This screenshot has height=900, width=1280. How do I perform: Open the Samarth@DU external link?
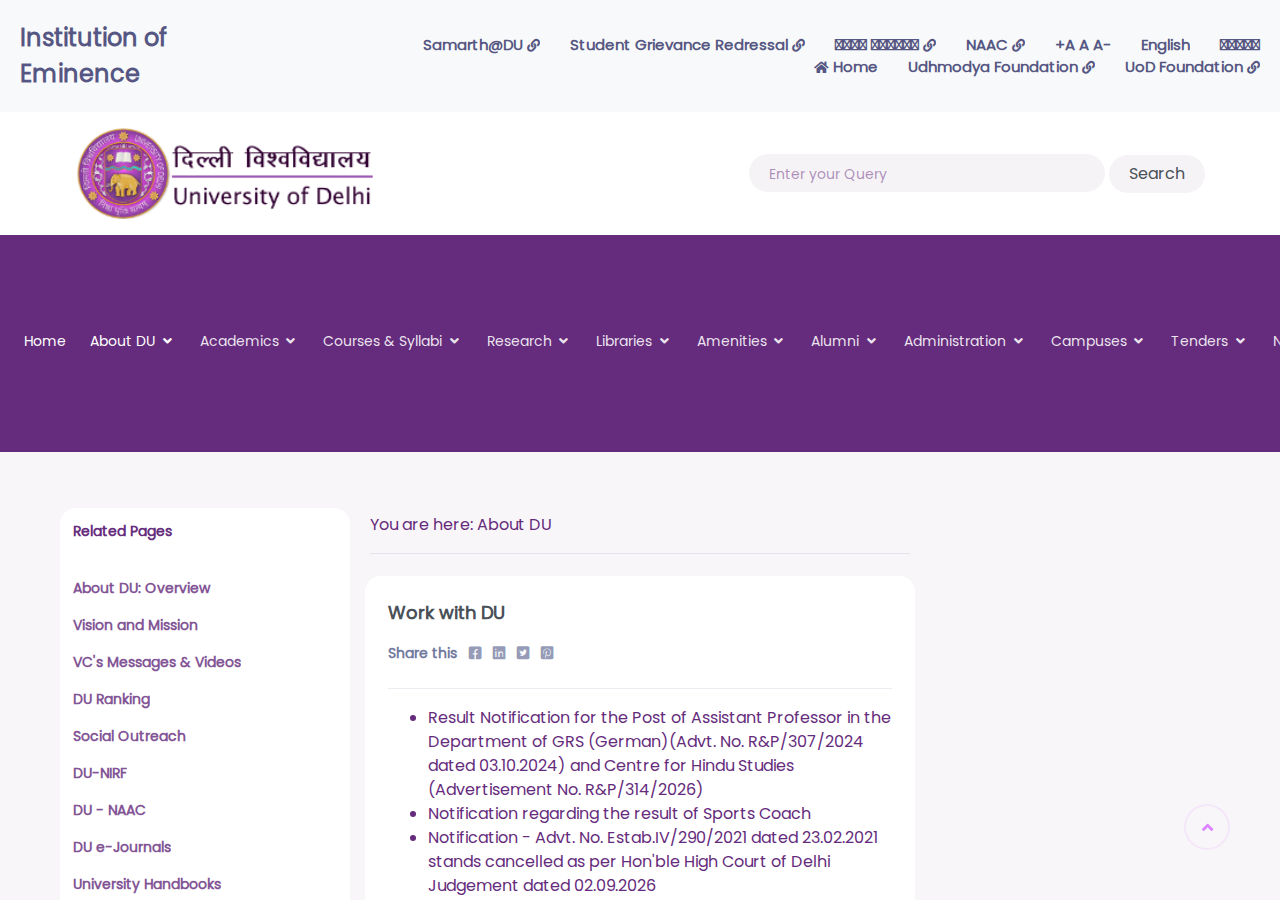(481, 45)
